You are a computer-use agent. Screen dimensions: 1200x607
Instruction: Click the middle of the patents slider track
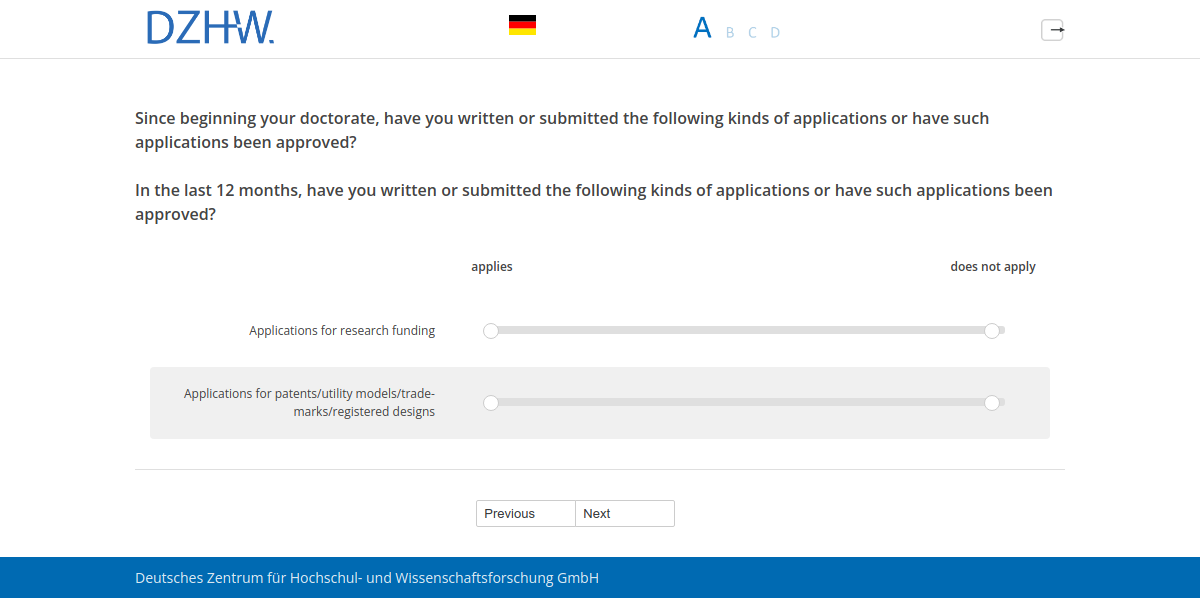(x=742, y=402)
